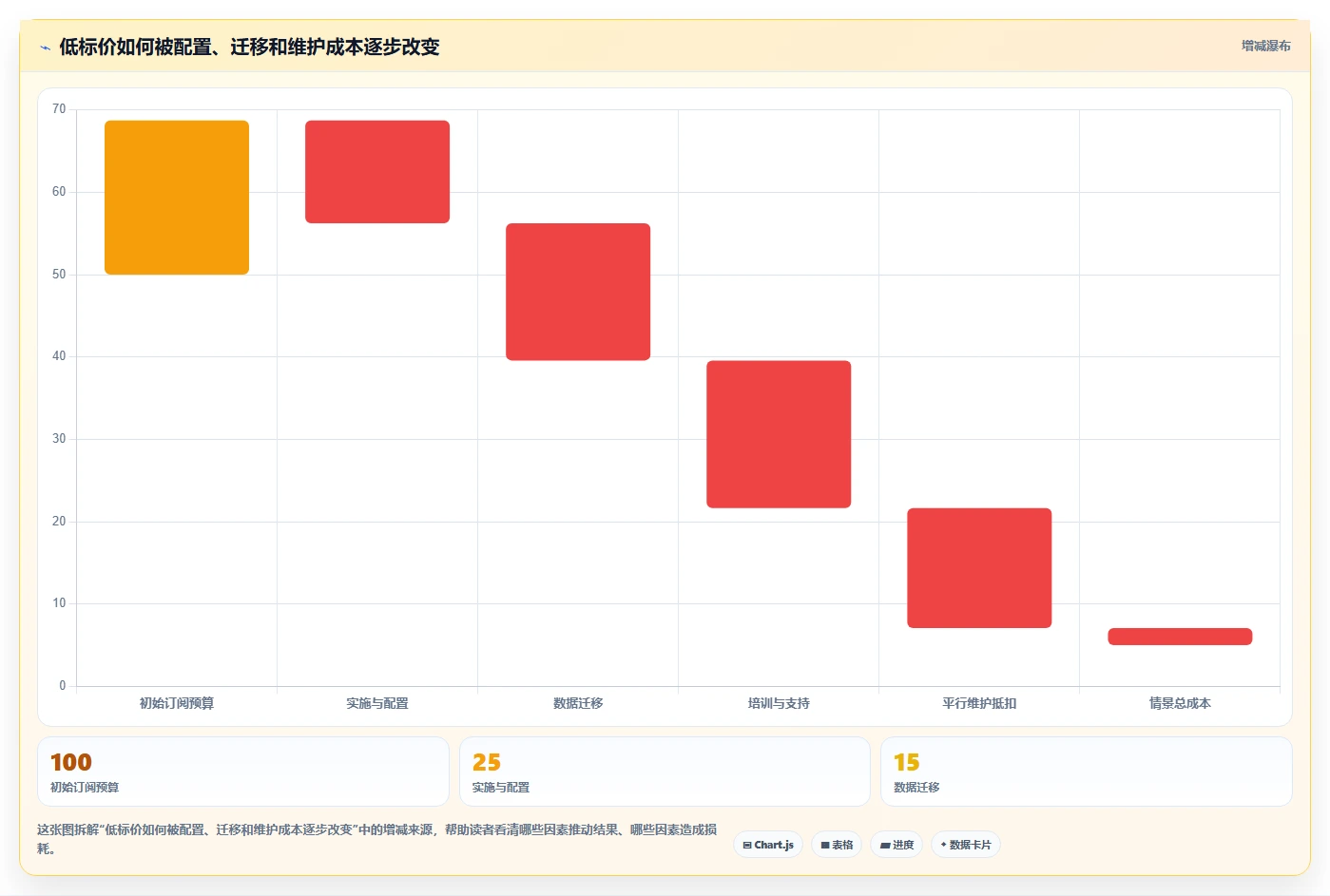1330x896 pixels.
Task: Click the x-axis label 实施与配置
Action: [377, 703]
